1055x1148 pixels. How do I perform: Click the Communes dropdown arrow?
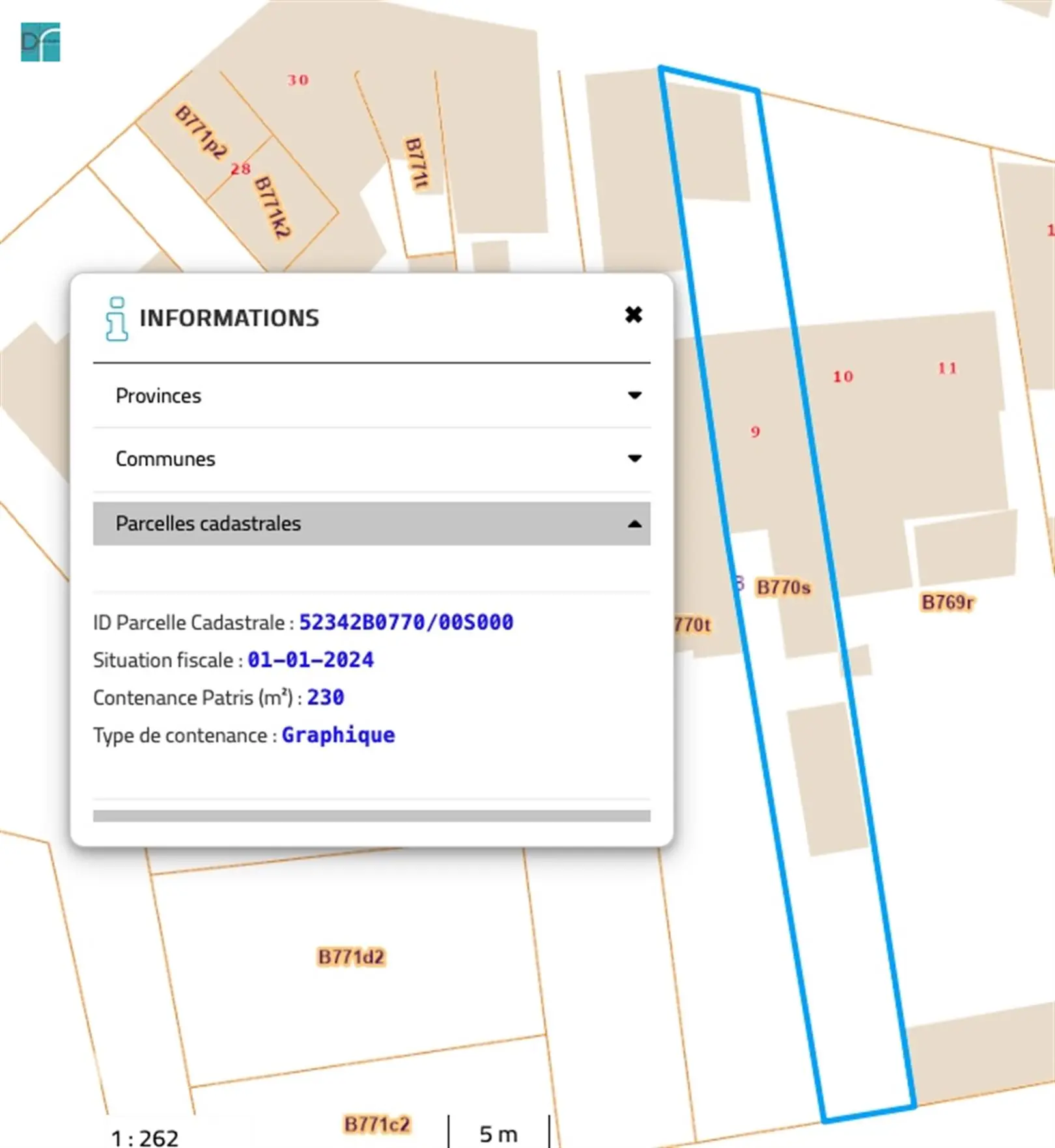(x=634, y=459)
